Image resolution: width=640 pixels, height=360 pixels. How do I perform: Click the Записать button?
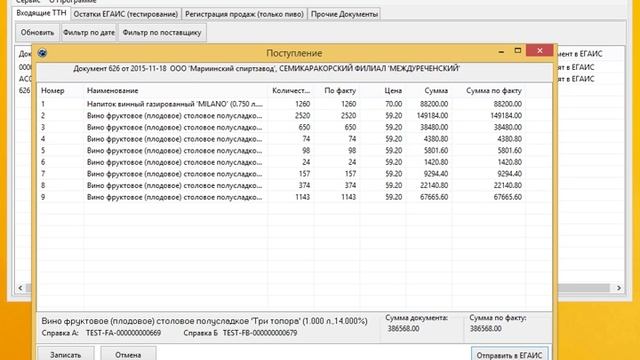click(66, 355)
